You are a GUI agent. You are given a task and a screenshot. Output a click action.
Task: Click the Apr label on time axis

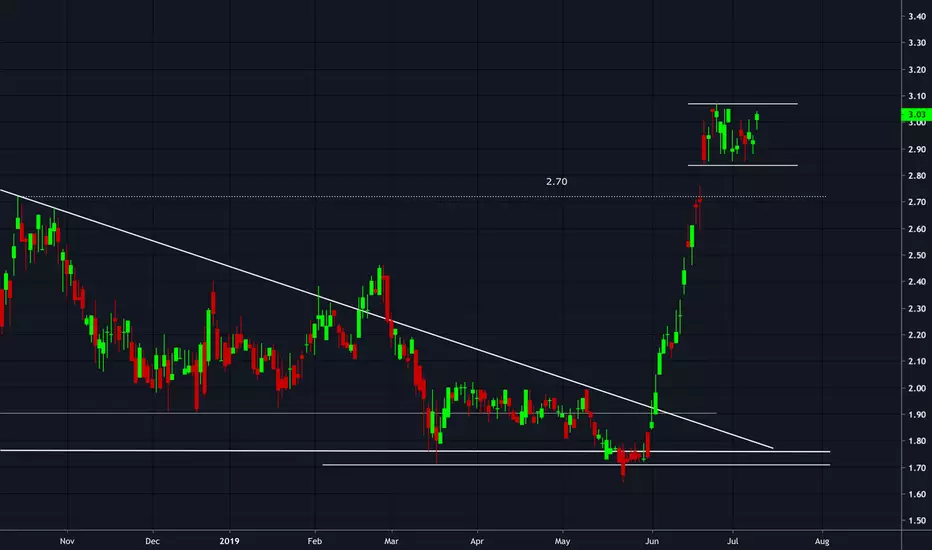(x=477, y=541)
